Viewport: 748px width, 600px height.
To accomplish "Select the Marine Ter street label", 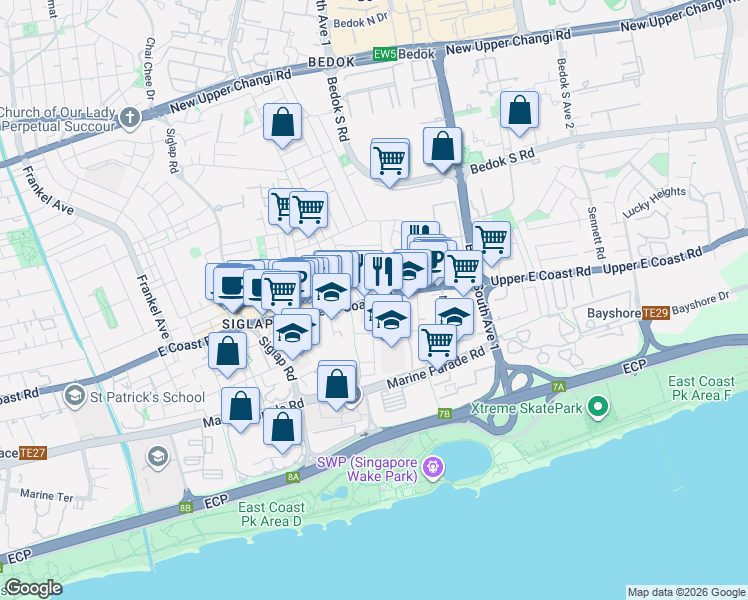I will 47,495.
